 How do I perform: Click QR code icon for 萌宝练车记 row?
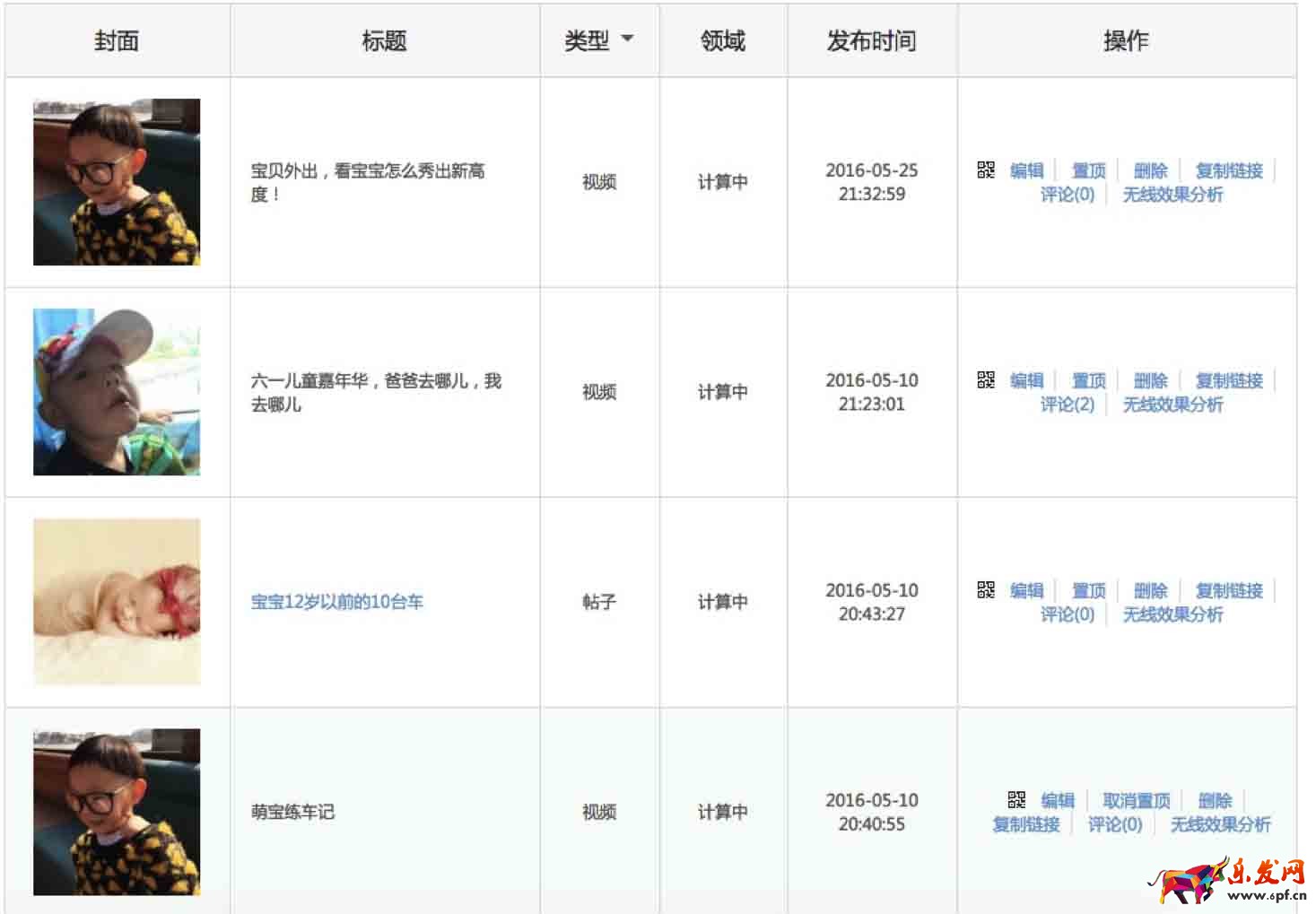[1016, 800]
